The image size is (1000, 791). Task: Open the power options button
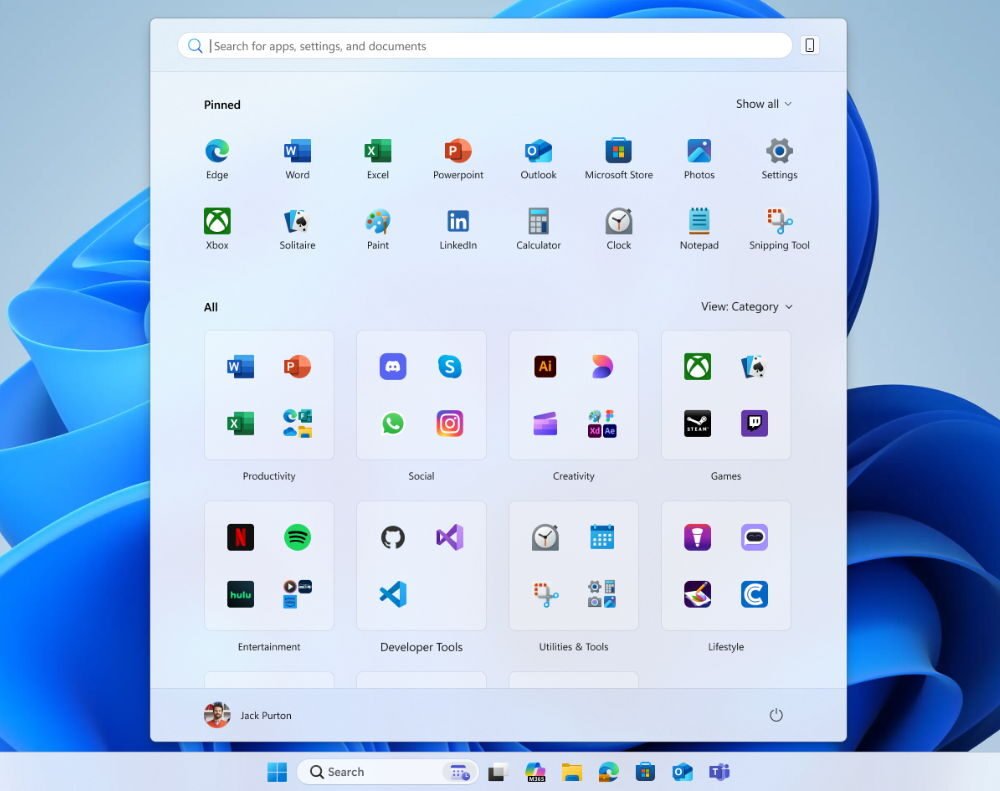point(776,715)
